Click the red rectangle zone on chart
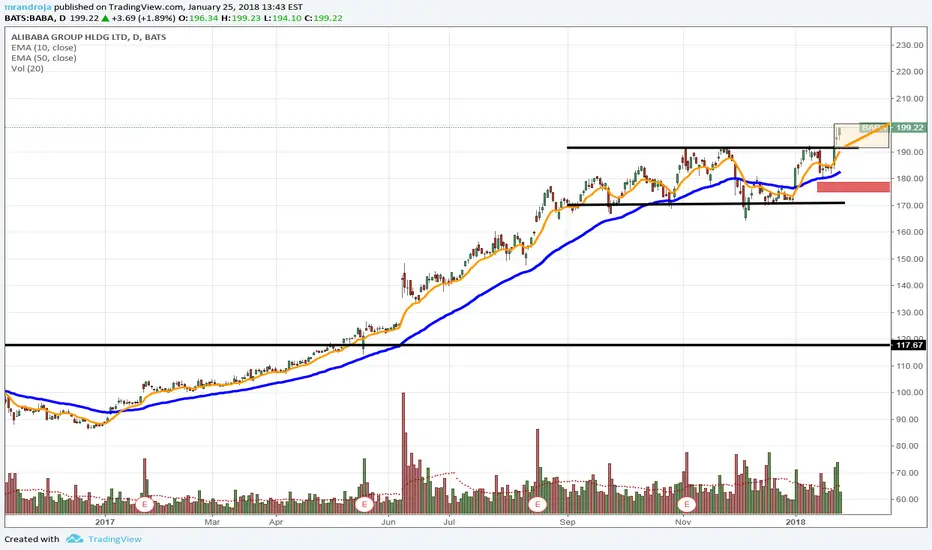This screenshot has width=932, height=550. coord(854,187)
